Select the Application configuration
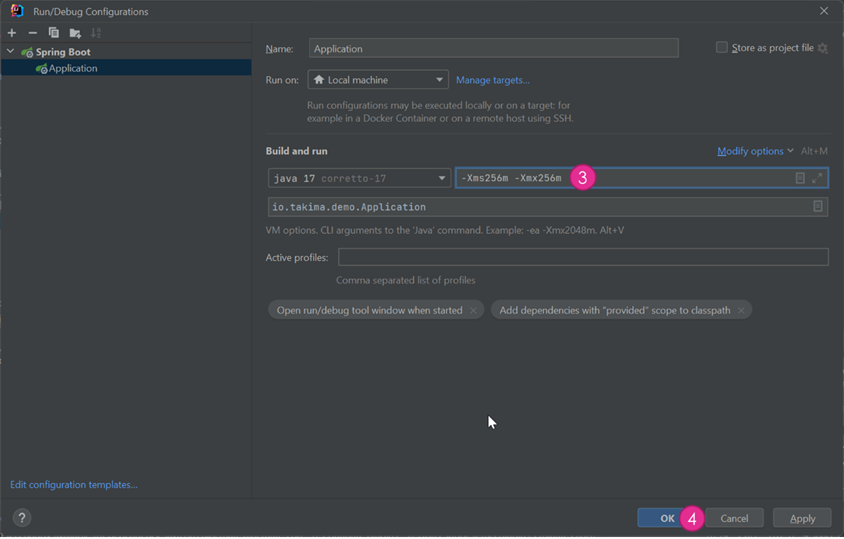The height and width of the screenshot is (539, 844). [x=126, y=68]
